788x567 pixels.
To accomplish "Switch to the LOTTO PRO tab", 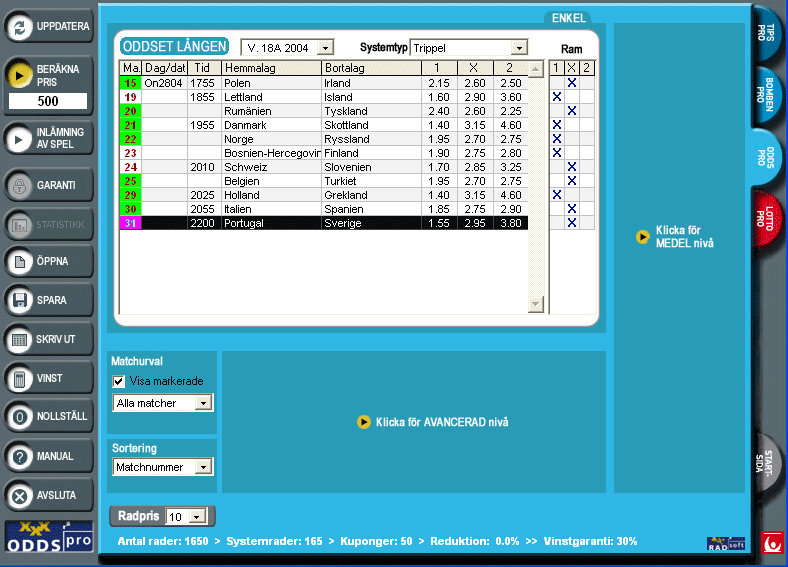I will pos(767,217).
